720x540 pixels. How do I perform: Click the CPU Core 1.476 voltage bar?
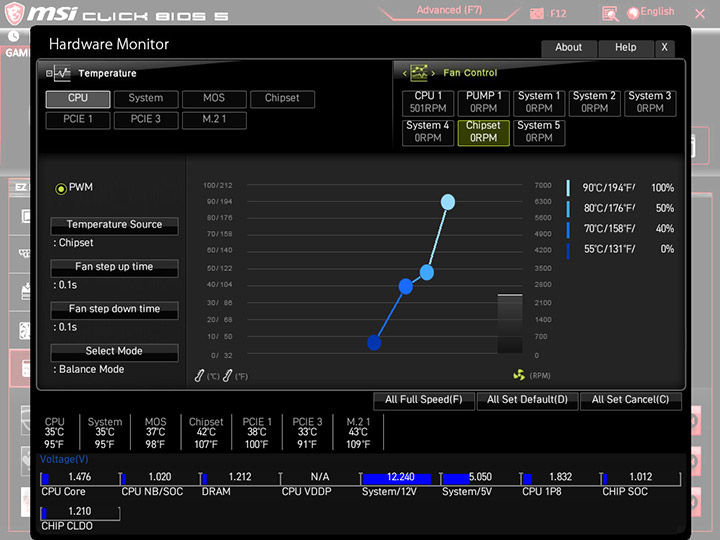(x=80, y=478)
